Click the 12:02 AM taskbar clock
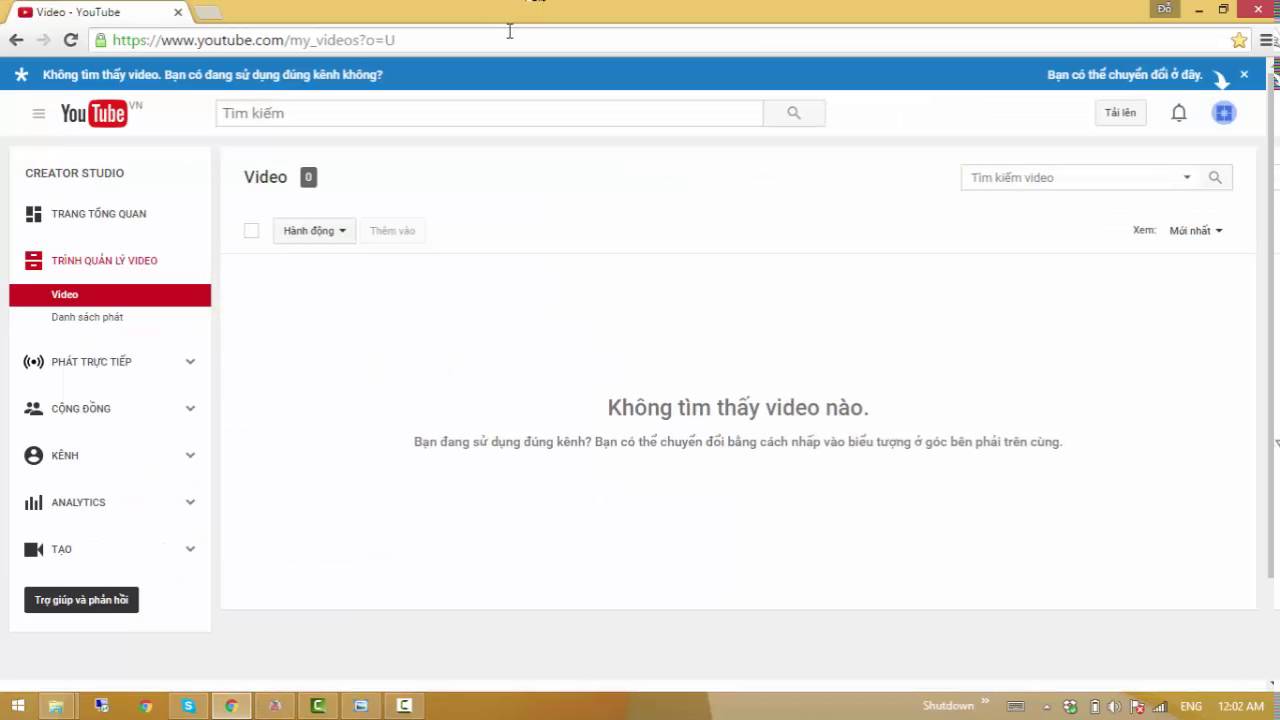The image size is (1280, 720). [1241, 706]
